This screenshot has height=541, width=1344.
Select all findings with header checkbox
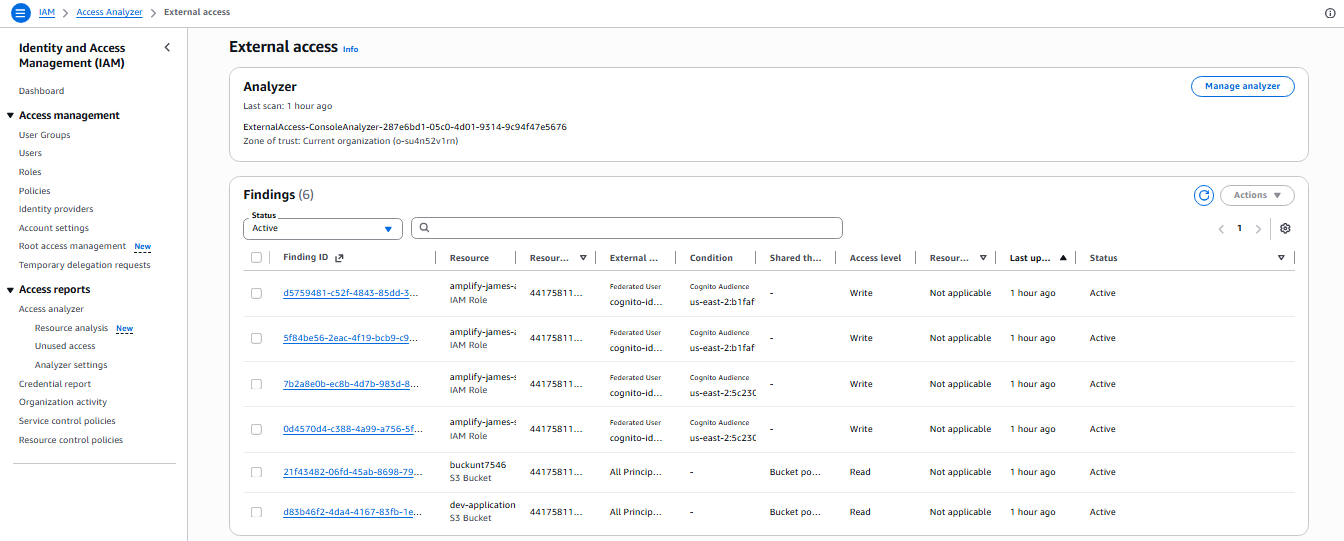point(256,258)
